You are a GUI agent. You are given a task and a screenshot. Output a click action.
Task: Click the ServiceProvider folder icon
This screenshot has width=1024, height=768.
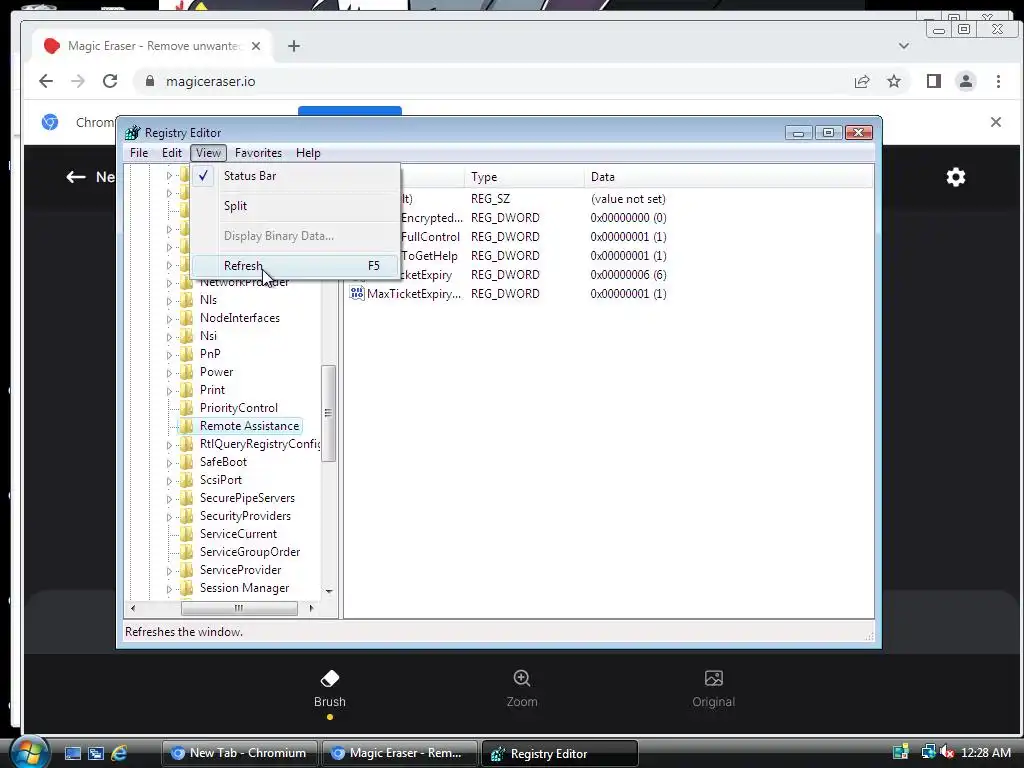tap(186, 570)
